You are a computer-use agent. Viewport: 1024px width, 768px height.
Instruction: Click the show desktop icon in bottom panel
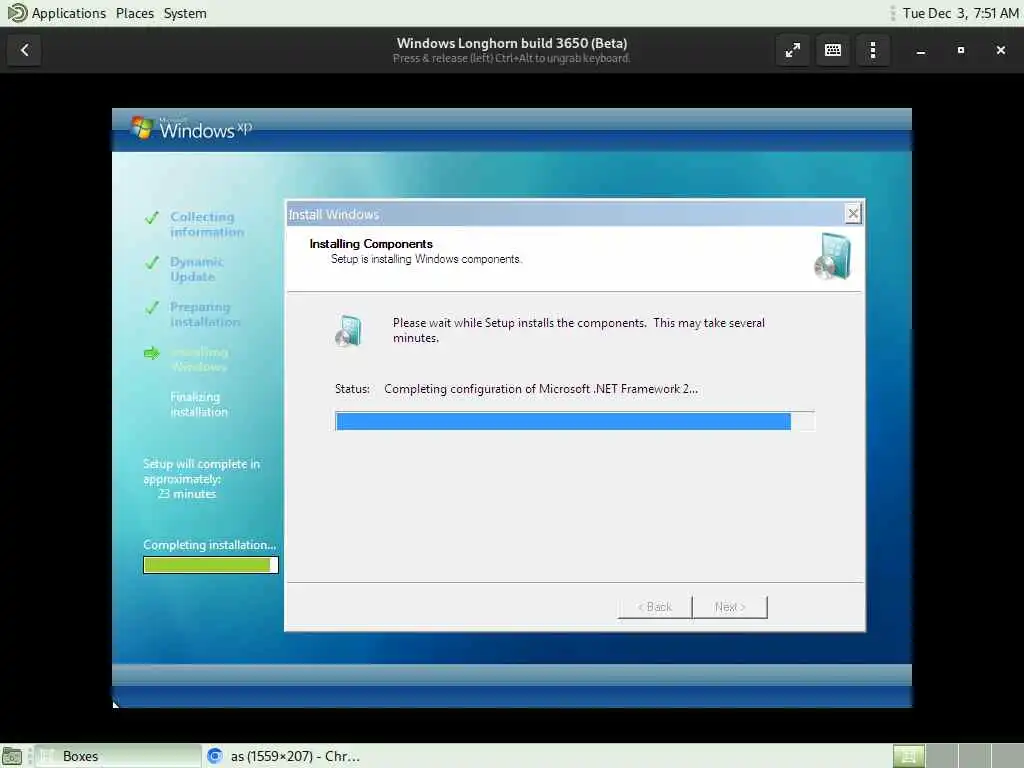tap(12, 756)
